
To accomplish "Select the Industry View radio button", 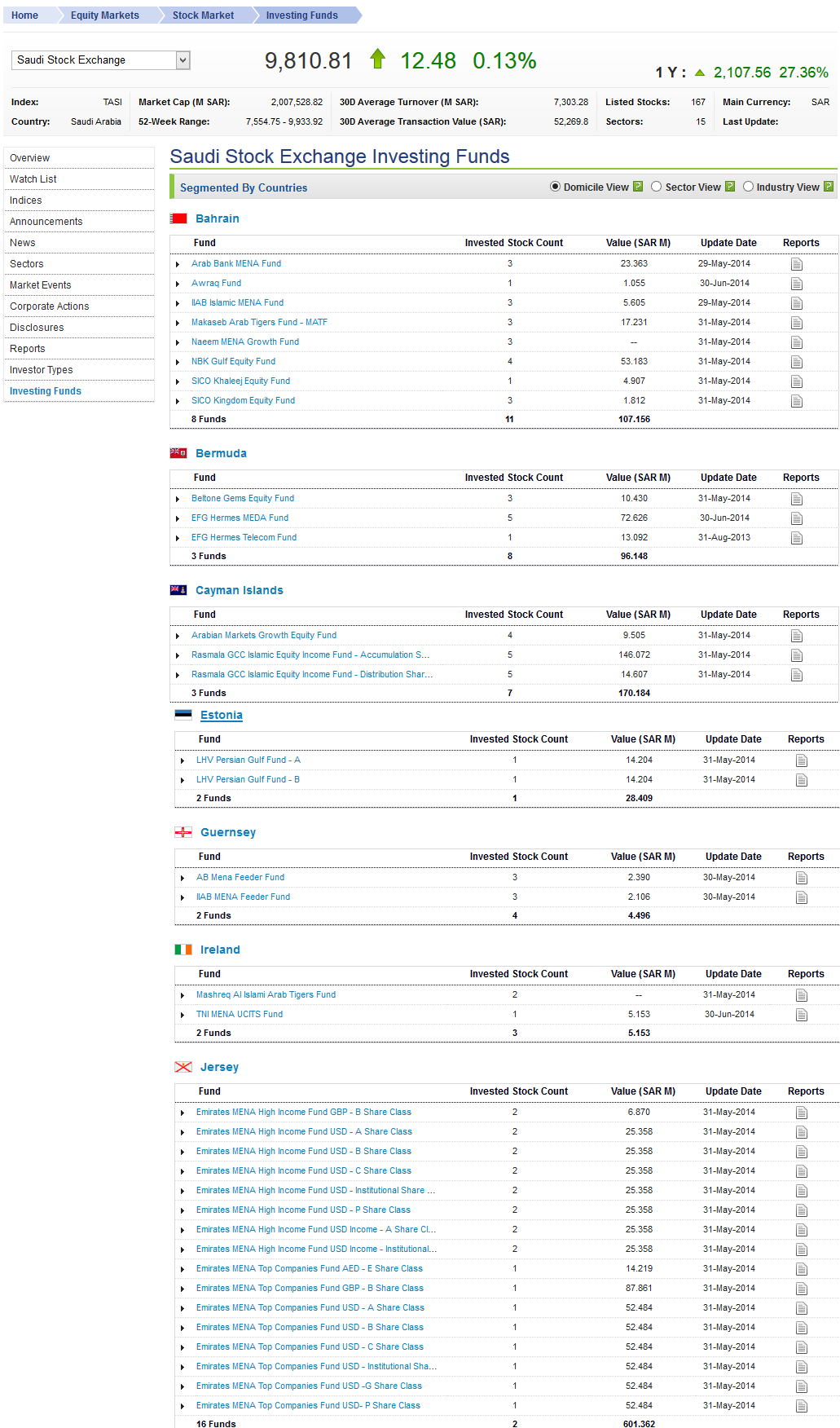I will point(748,187).
